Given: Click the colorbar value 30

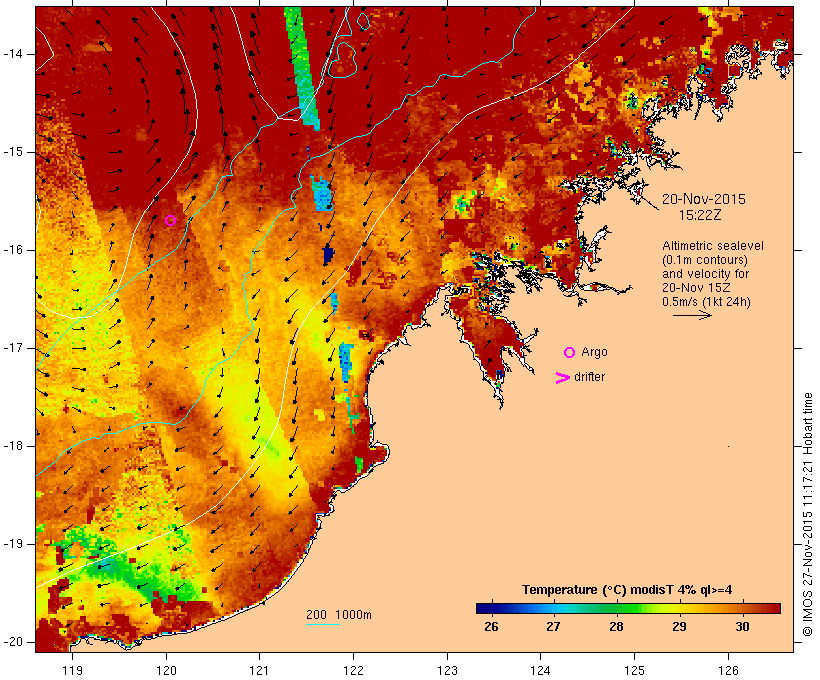Looking at the screenshot, I should coord(742,627).
